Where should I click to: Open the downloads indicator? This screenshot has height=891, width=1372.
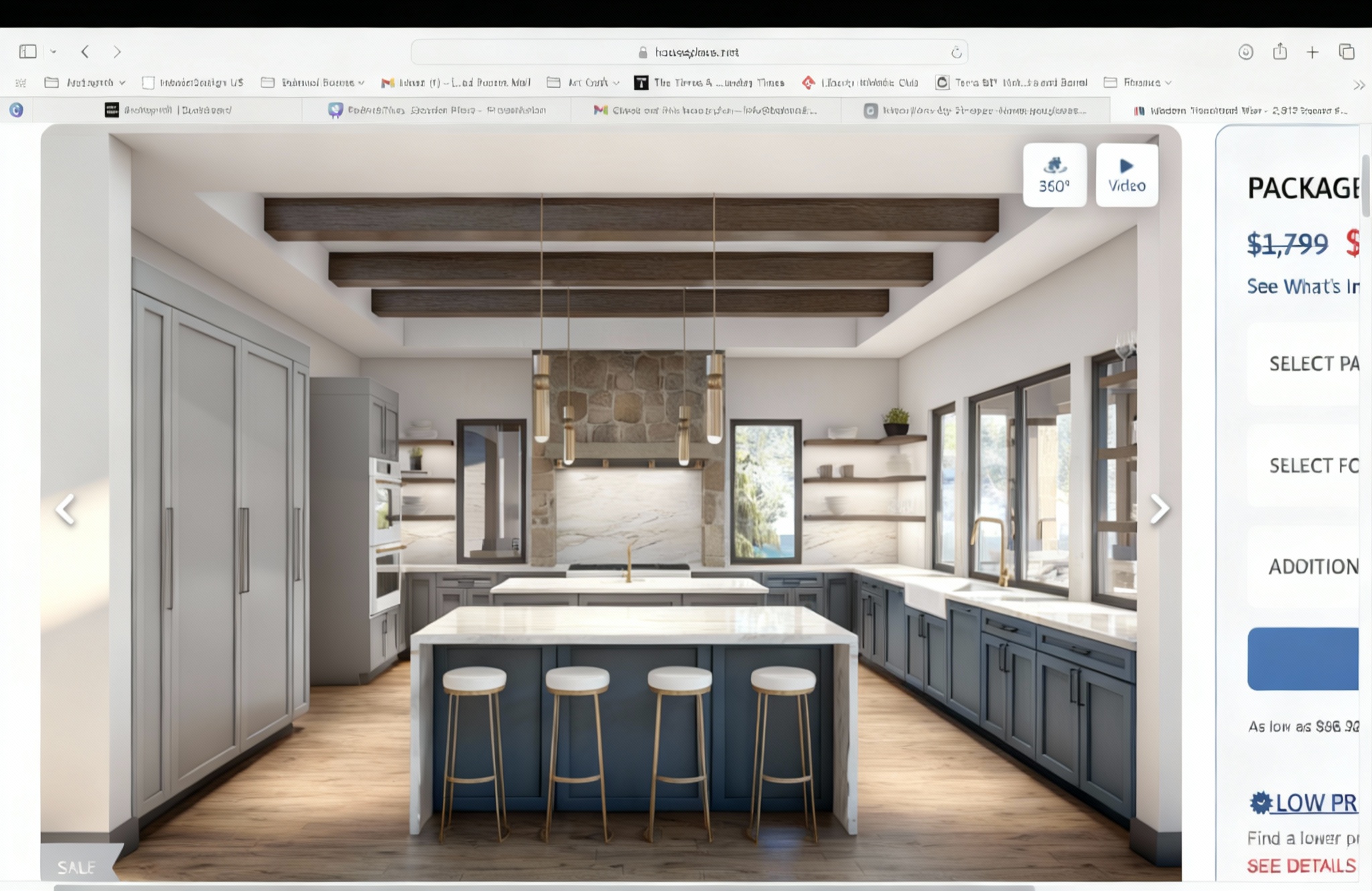1245,52
